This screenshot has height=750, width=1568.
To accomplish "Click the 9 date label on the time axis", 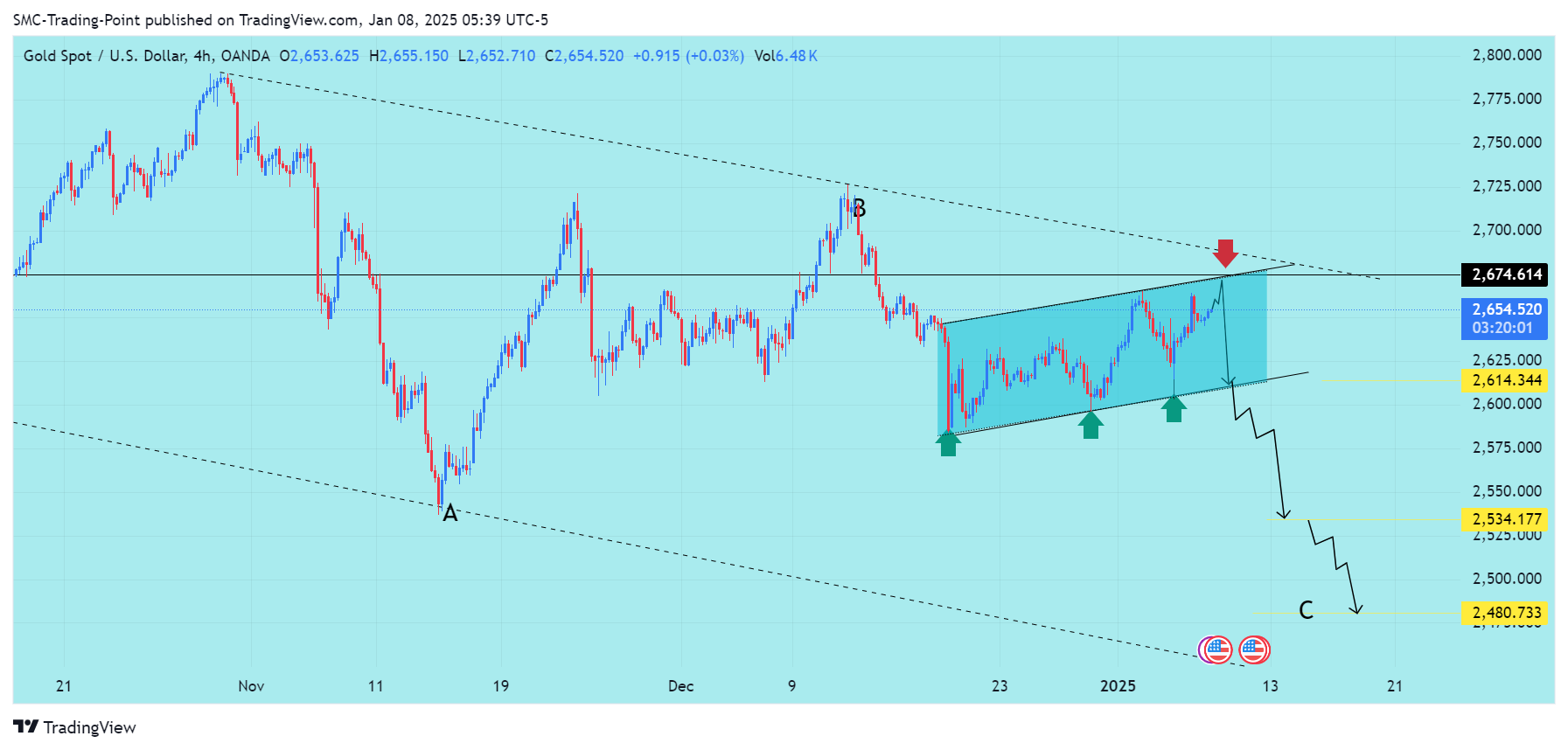I will [792, 686].
